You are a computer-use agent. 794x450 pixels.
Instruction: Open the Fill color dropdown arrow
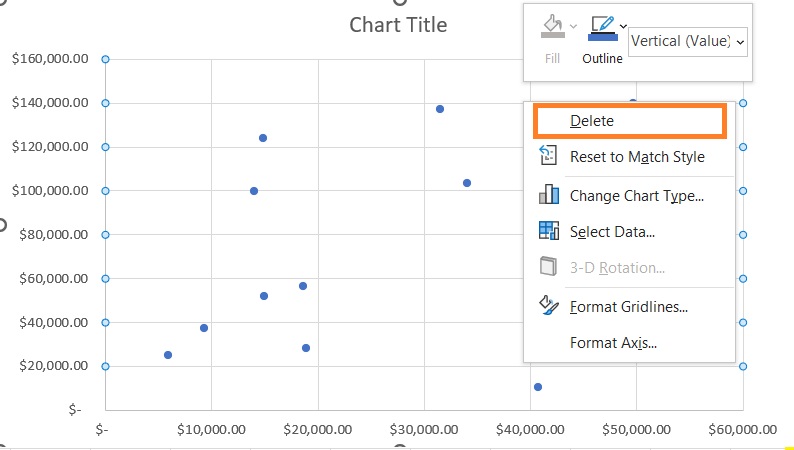point(573,26)
